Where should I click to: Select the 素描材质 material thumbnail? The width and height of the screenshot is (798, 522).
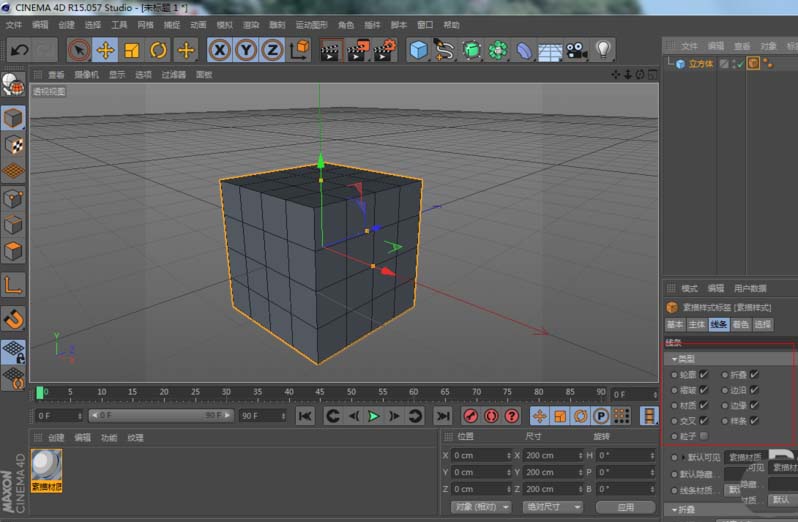click(x=47, y=466)
